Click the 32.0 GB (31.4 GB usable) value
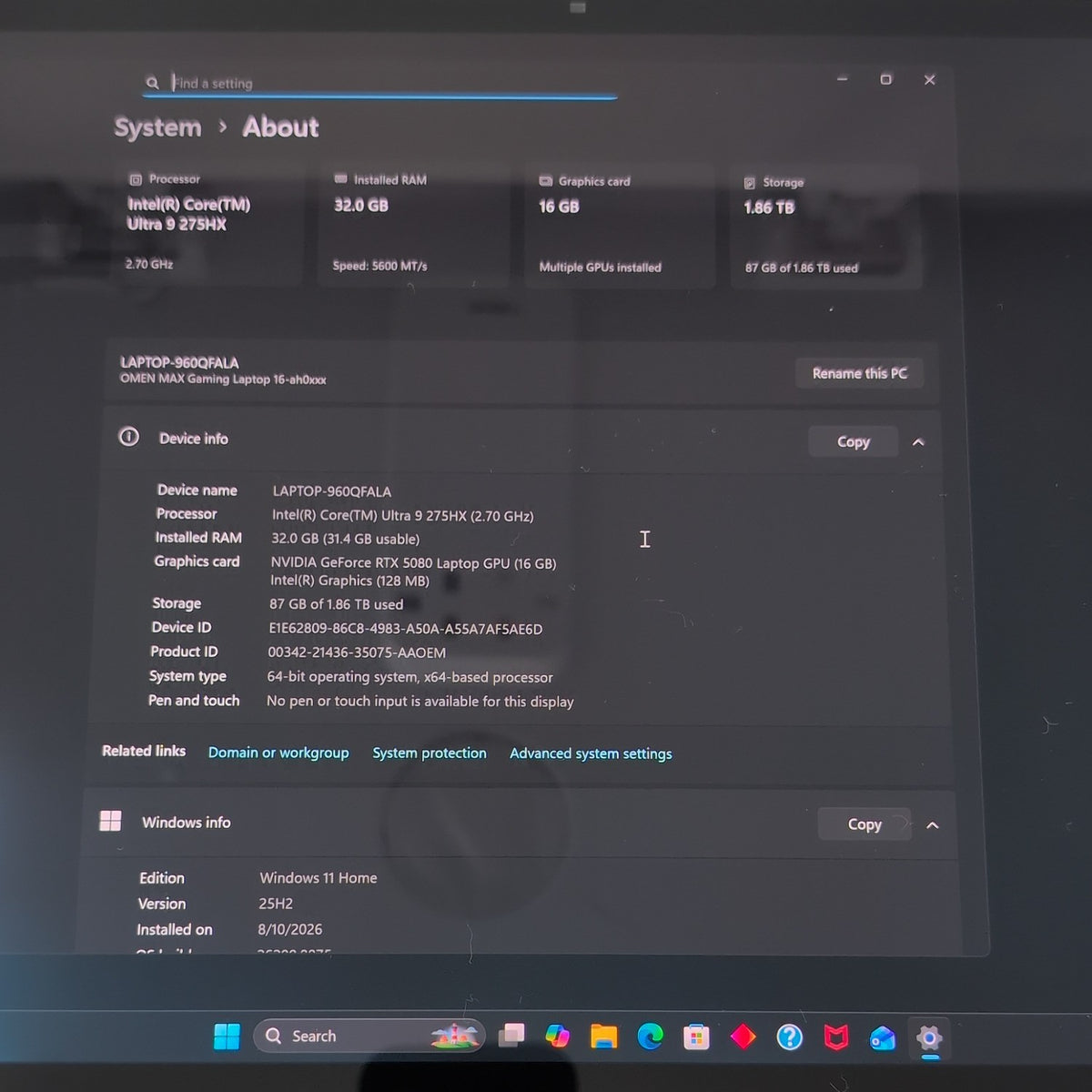Viewport: 1092px width, 1092px height. (x=346, y=539)
